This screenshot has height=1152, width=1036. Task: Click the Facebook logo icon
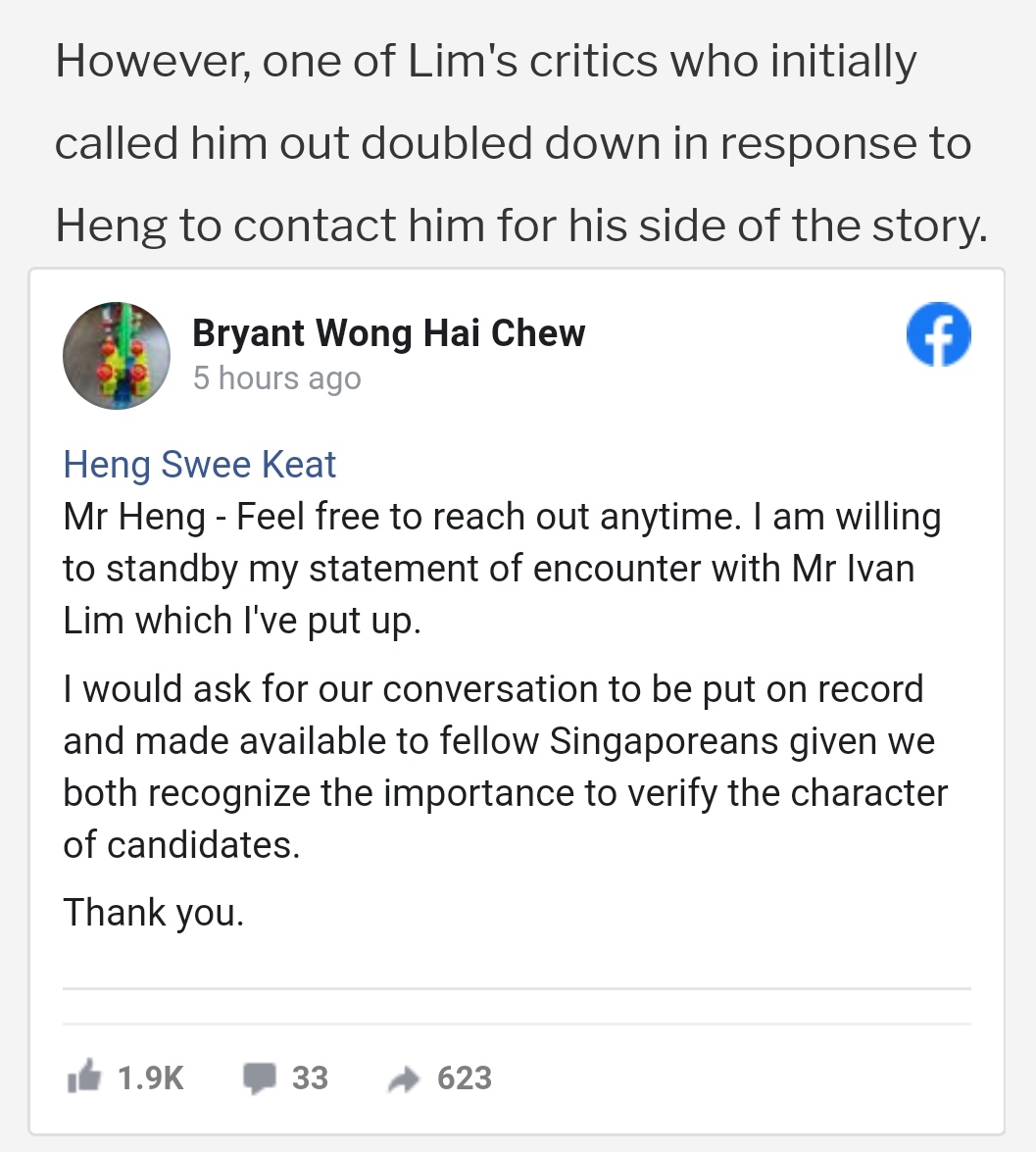coord(938,335)
